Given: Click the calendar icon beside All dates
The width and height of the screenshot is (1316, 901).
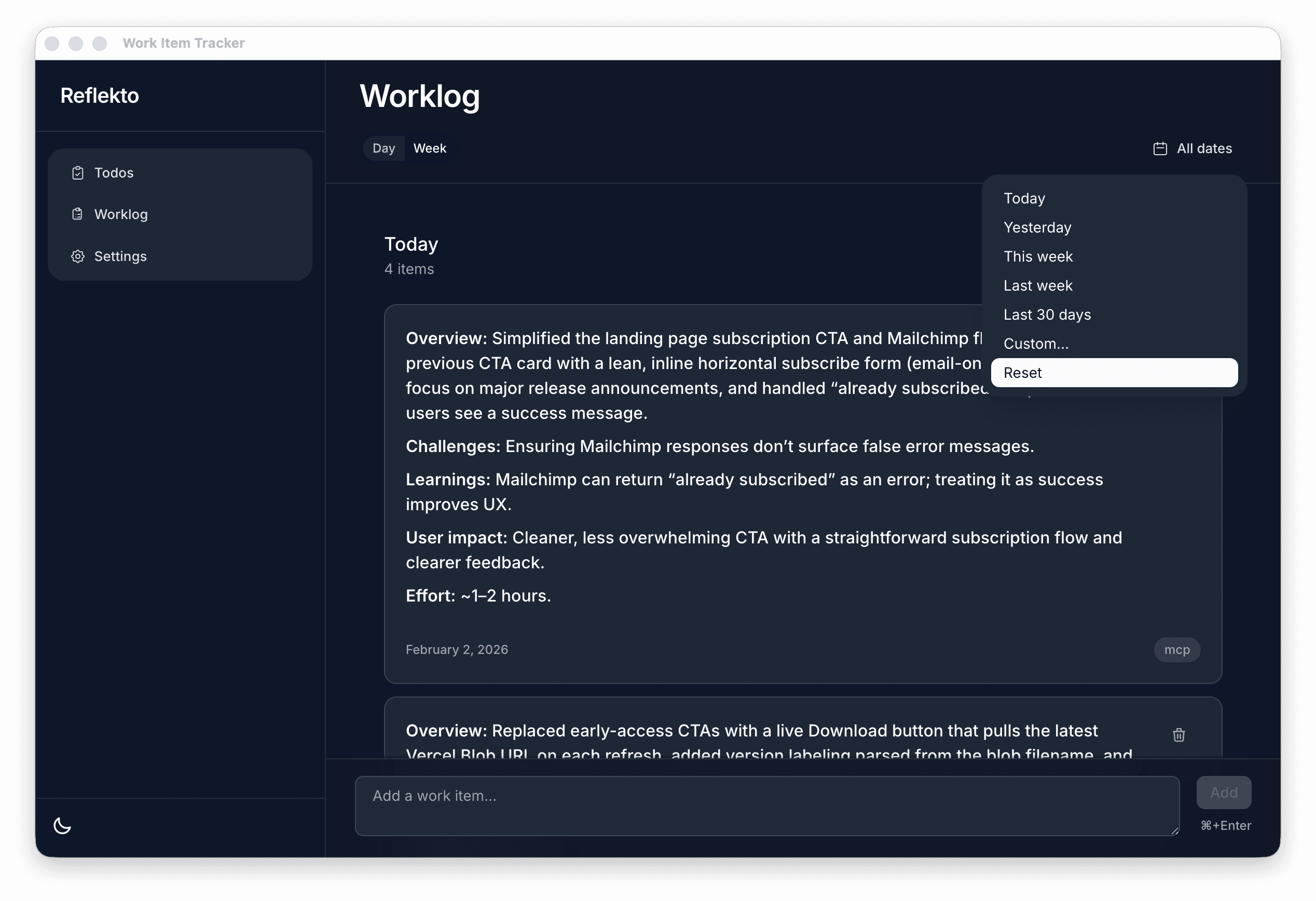Looking at the screenshot, I should 1160,148.
